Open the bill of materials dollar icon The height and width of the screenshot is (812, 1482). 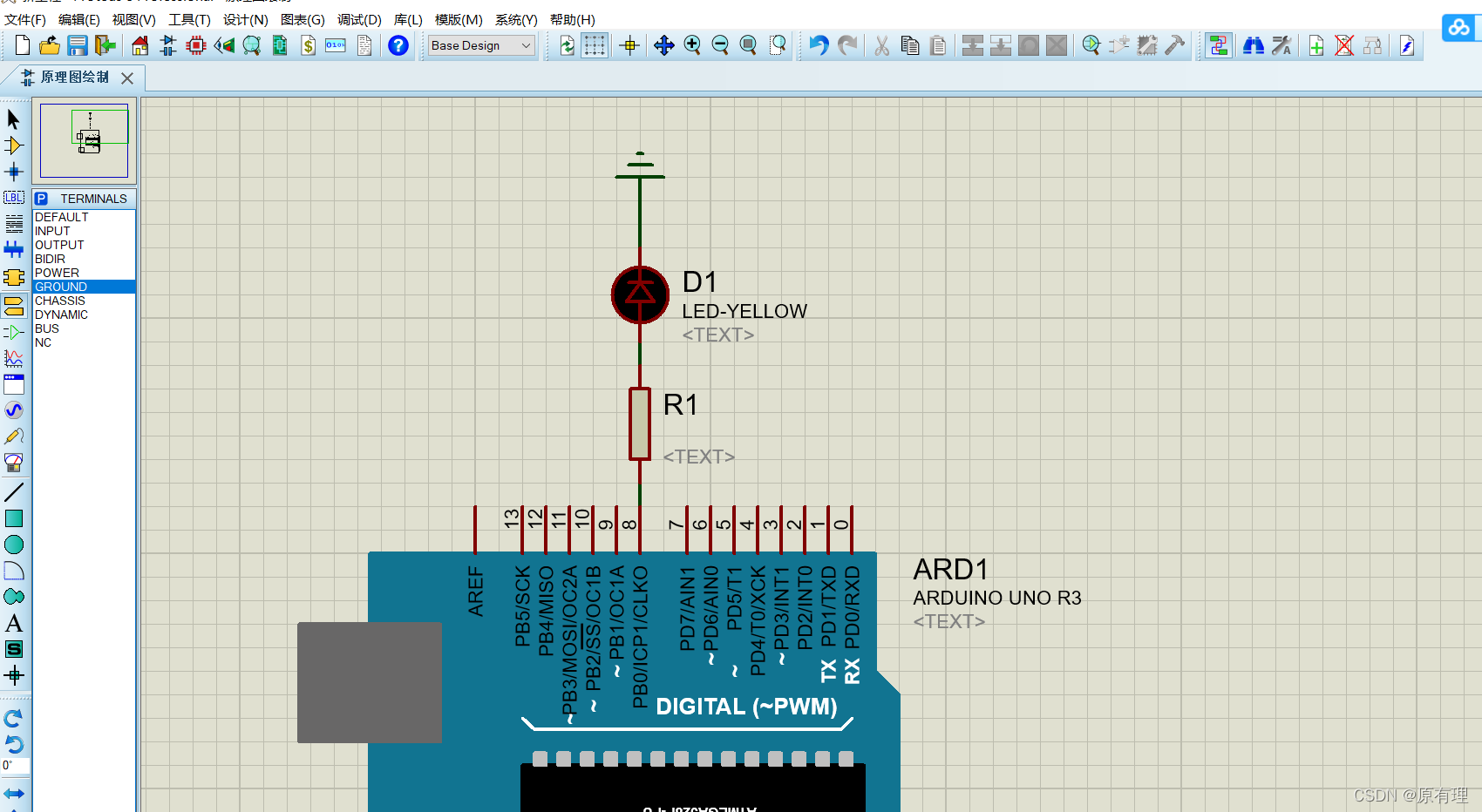pos(308,45)
